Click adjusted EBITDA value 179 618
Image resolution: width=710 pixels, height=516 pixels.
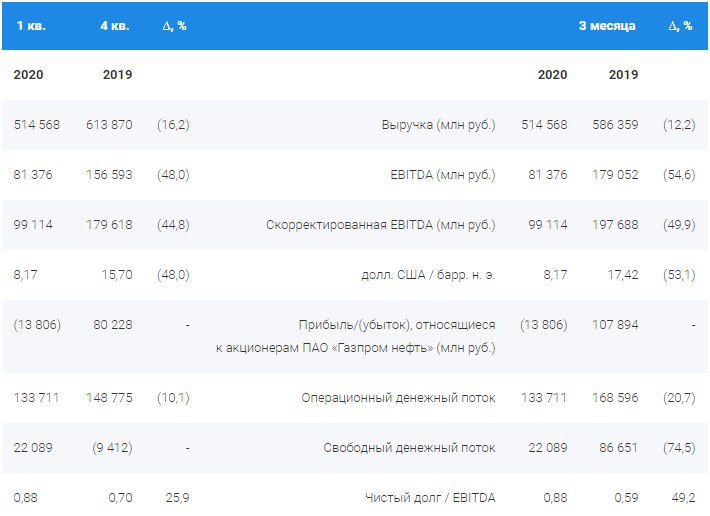pos(109,225)
